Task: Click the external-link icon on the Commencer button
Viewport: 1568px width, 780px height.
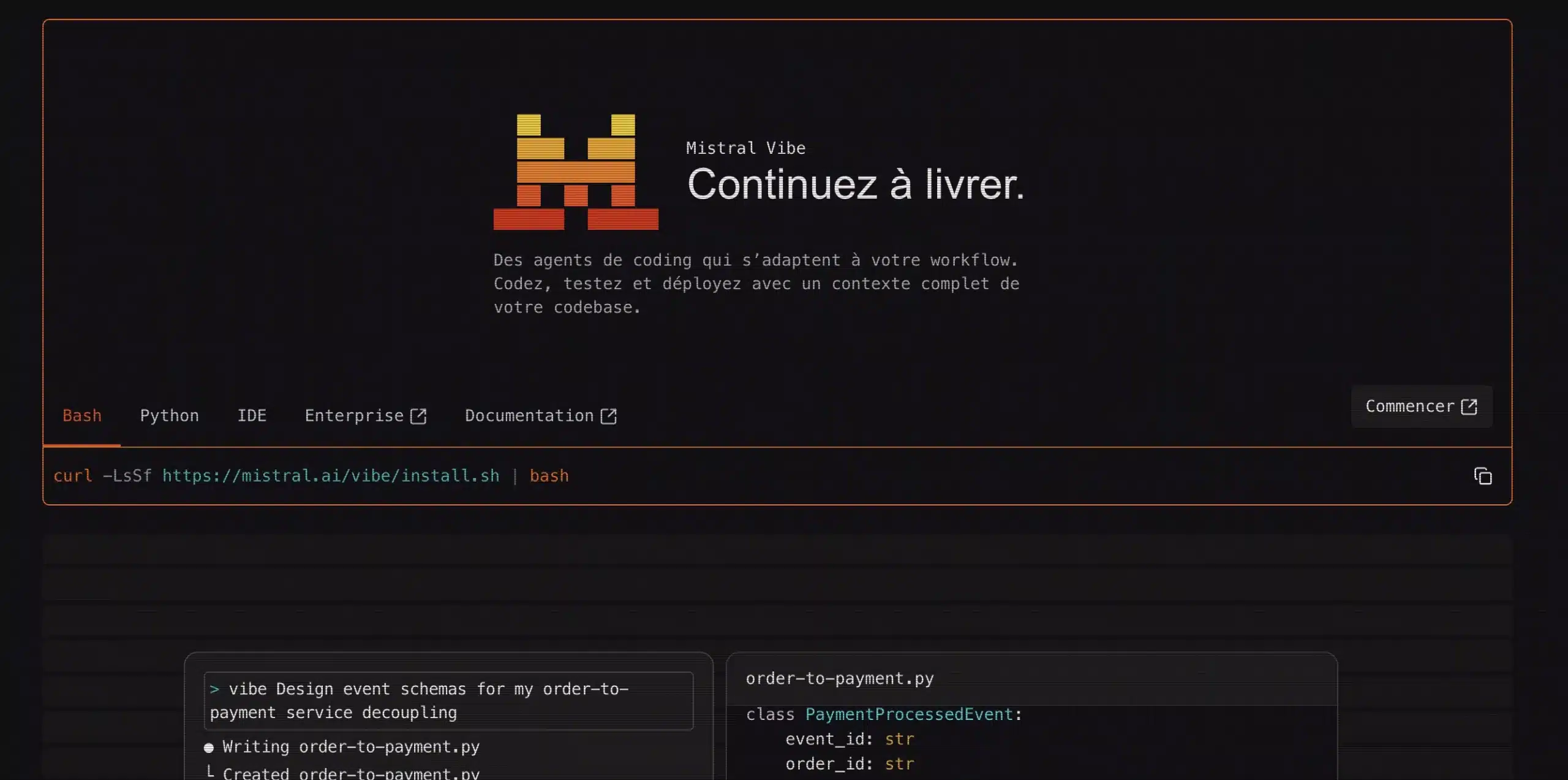Action: click(x=1470, y=406)
